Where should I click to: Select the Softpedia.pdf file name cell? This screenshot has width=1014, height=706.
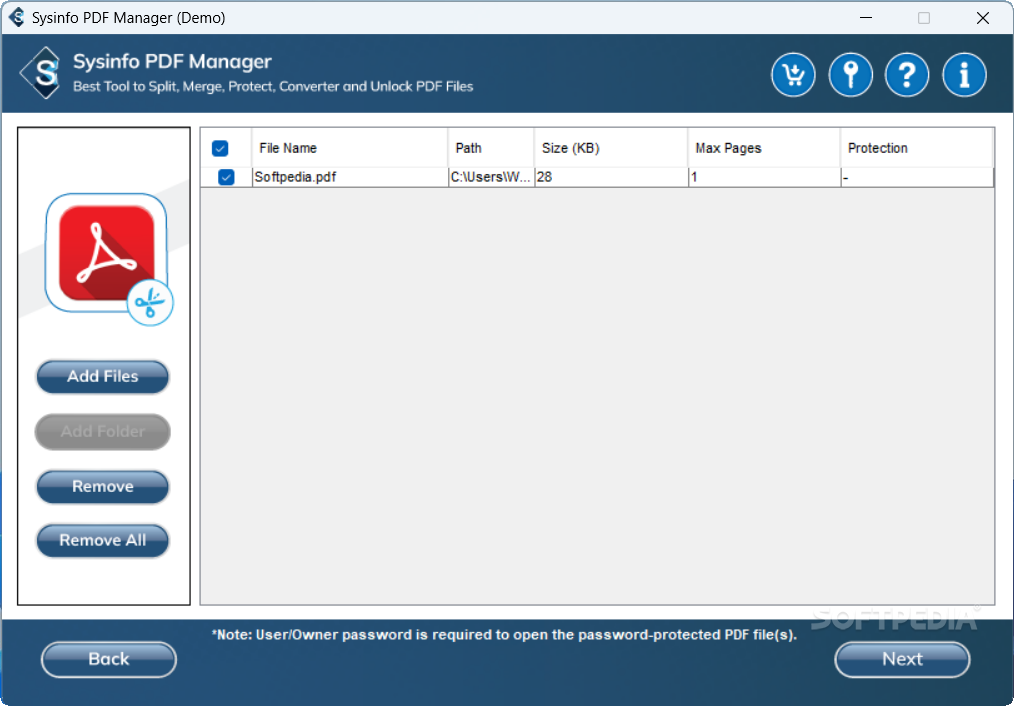click(350, 177)
